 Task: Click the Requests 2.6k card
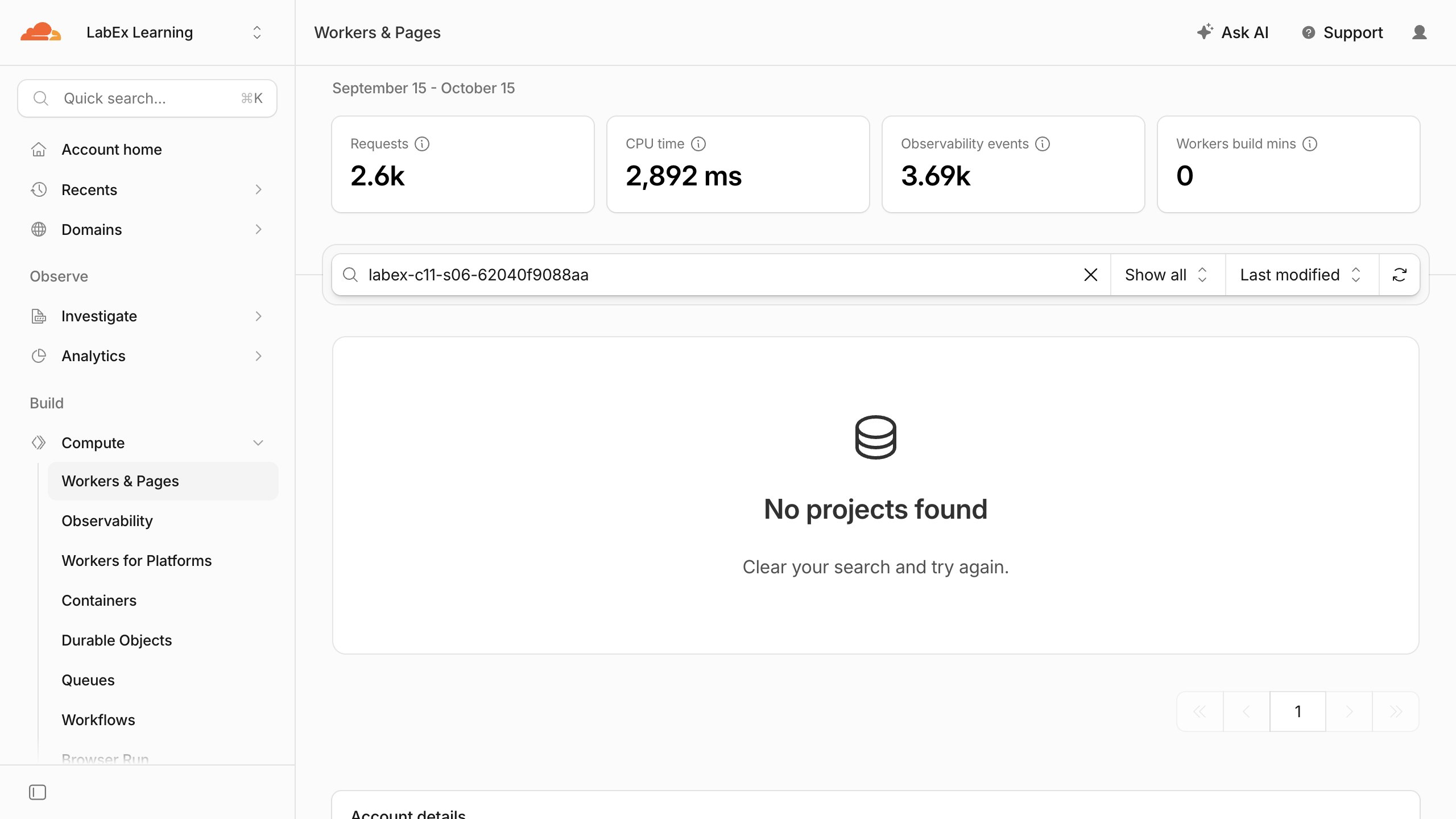click(463, 164)
